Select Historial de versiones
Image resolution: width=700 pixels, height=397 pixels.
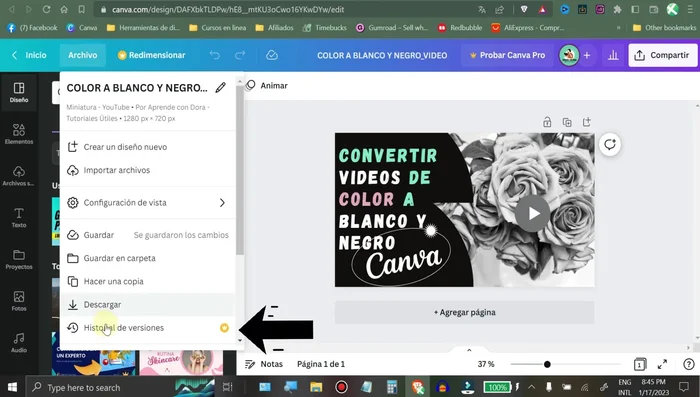tap(147, 328)
